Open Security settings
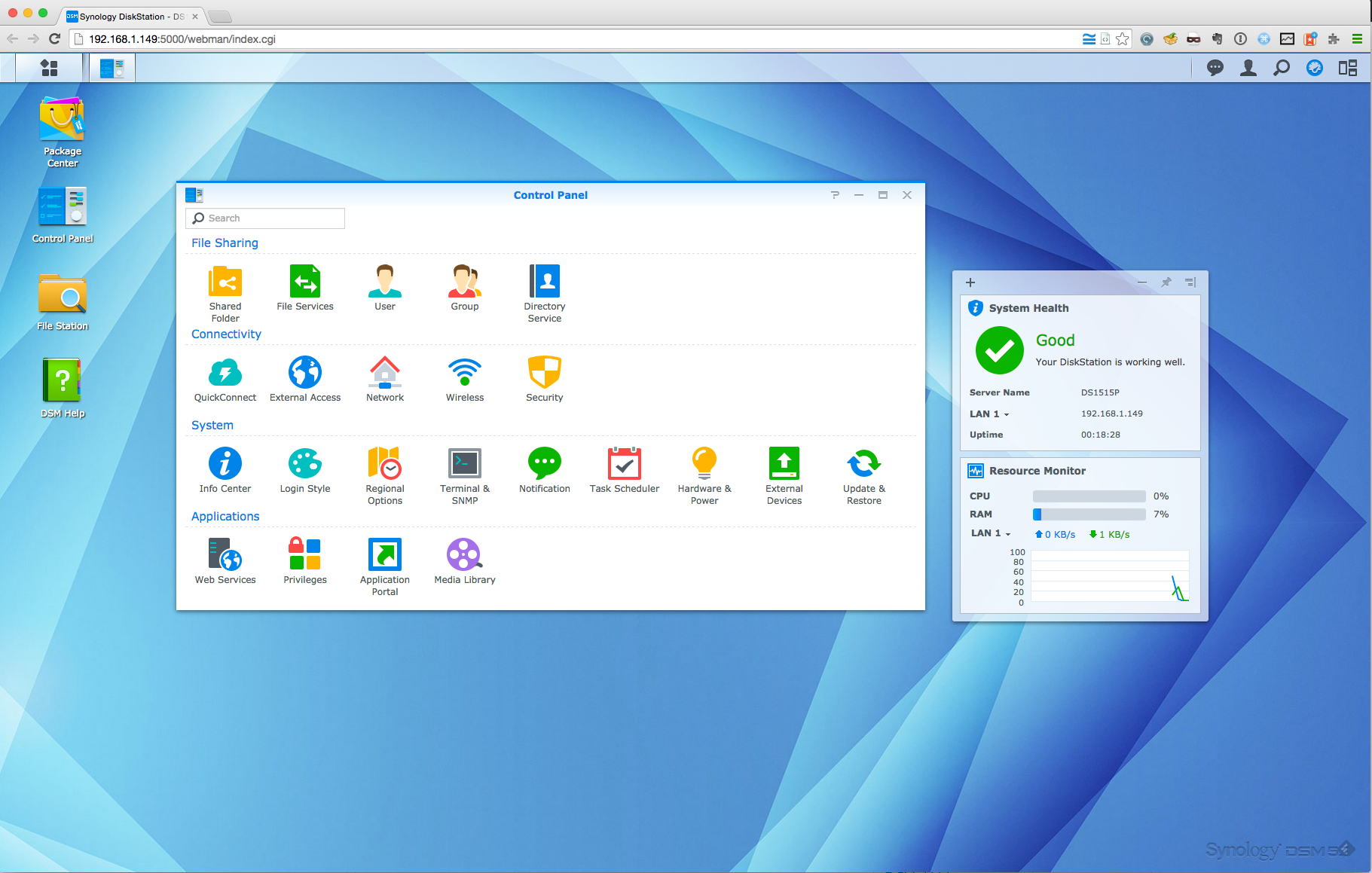Image resolution: width=1372 pixels, height=873 pixels. pyautogui.click(x=545, y=378)
